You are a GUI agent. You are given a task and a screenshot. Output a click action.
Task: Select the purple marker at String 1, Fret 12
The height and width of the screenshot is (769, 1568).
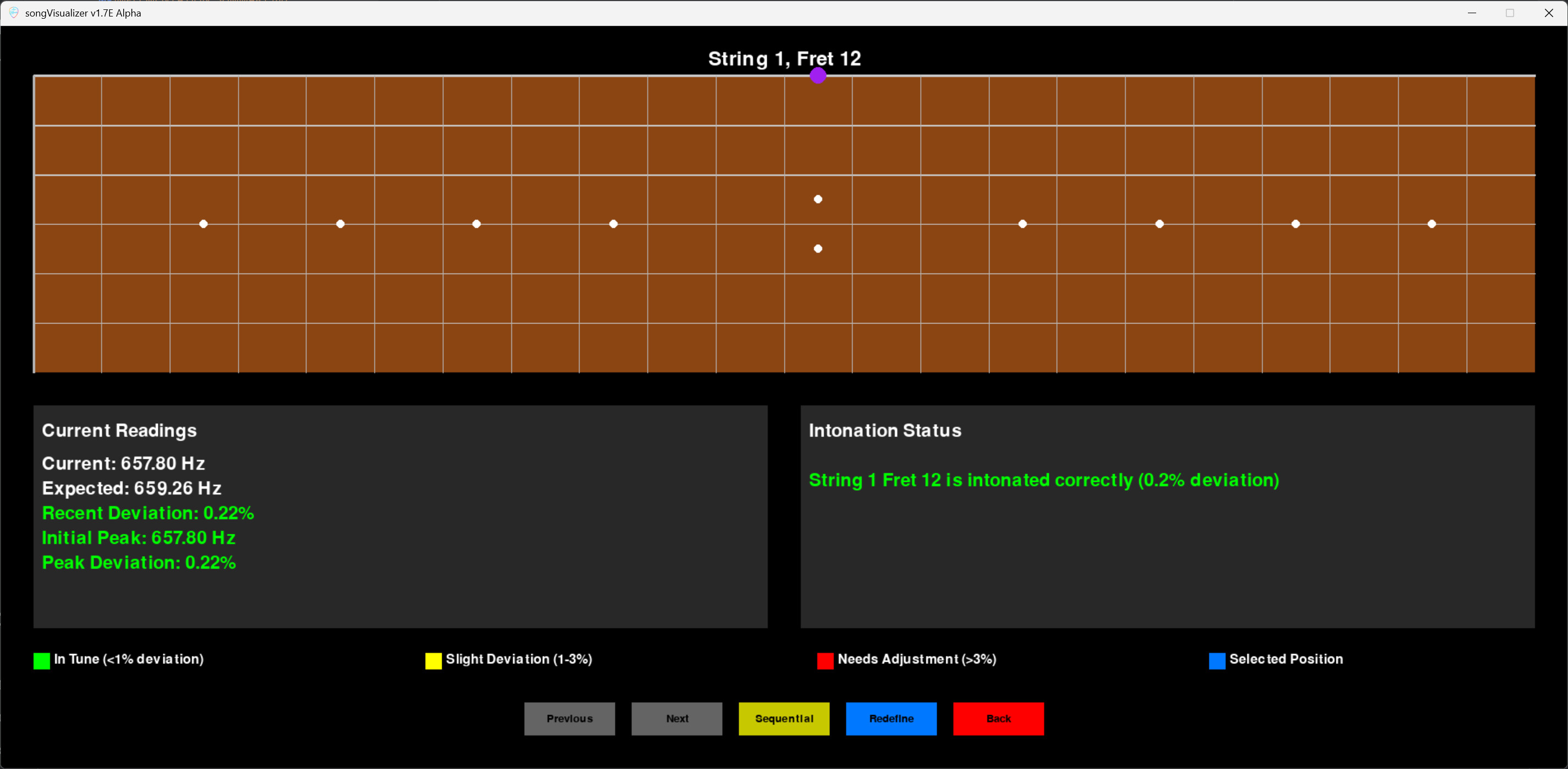[x=817, y=75]
